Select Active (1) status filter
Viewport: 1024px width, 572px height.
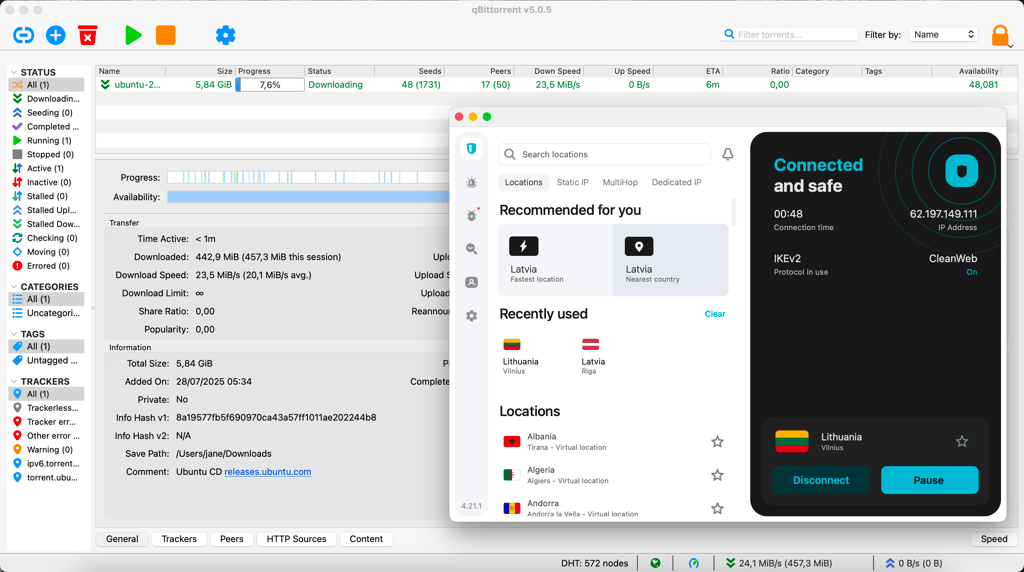tap(46, 168)
